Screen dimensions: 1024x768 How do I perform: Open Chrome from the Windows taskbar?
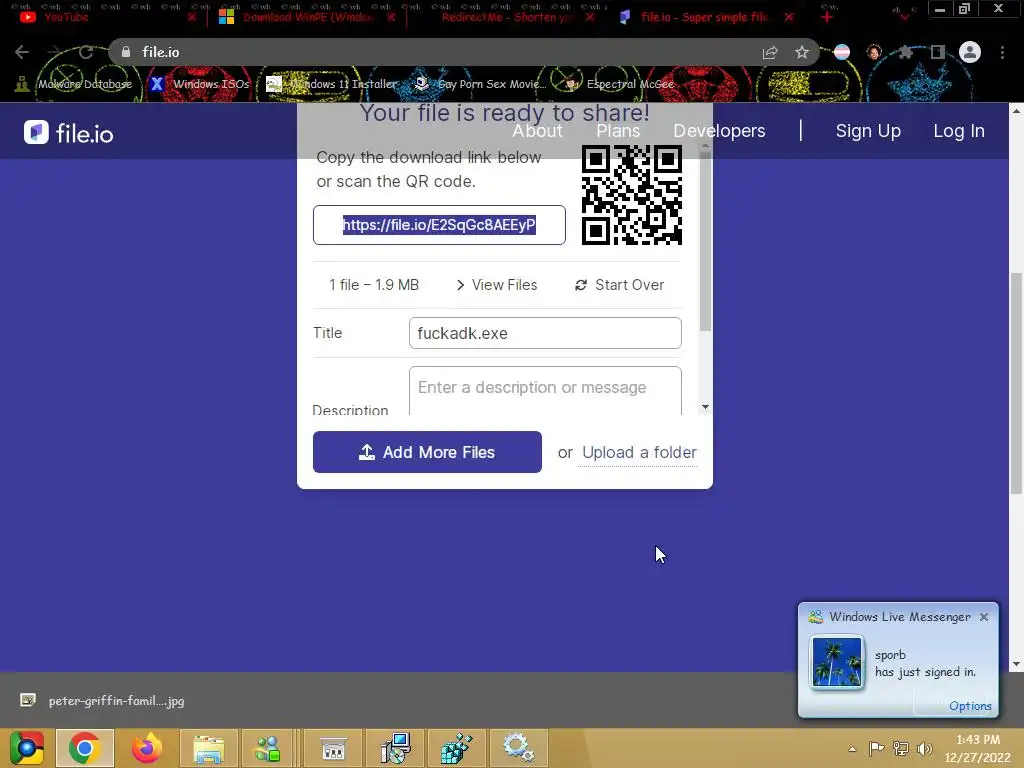[85, 748]
